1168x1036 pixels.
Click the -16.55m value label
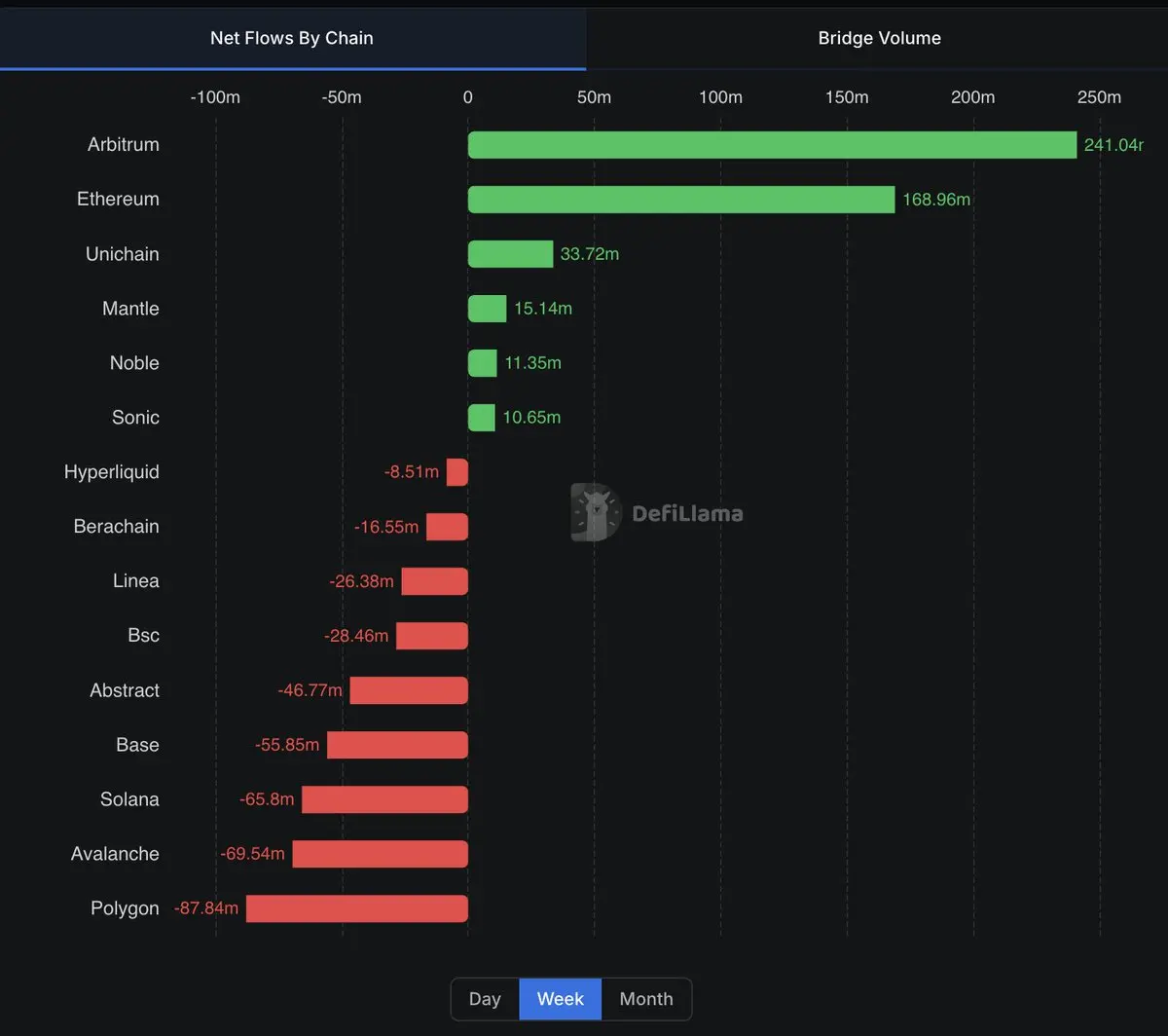tap(386, 527)
